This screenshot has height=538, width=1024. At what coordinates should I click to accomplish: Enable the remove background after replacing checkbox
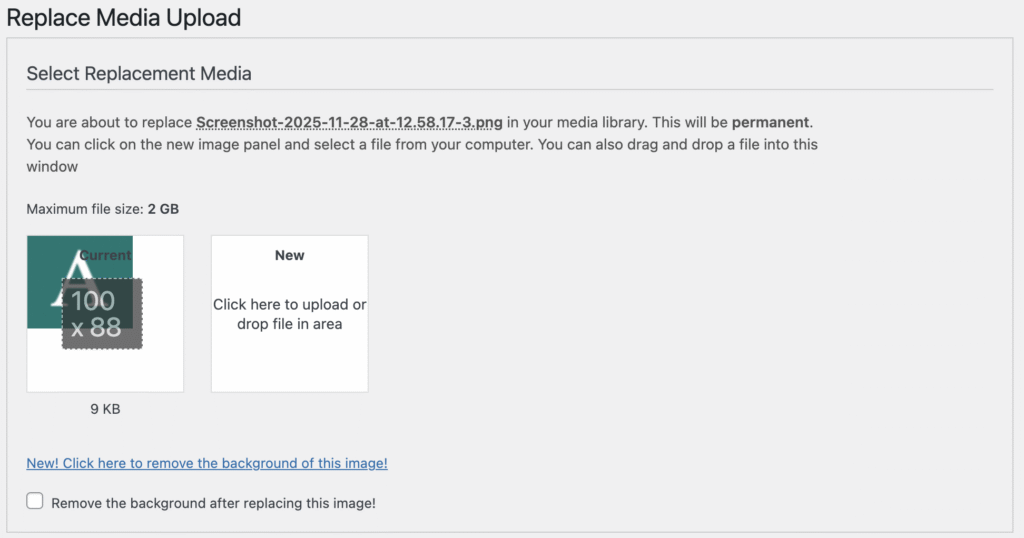coord(35,502)
